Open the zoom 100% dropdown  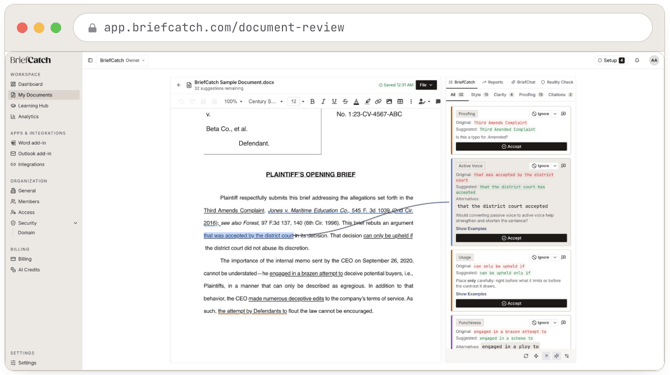(233, 102)
